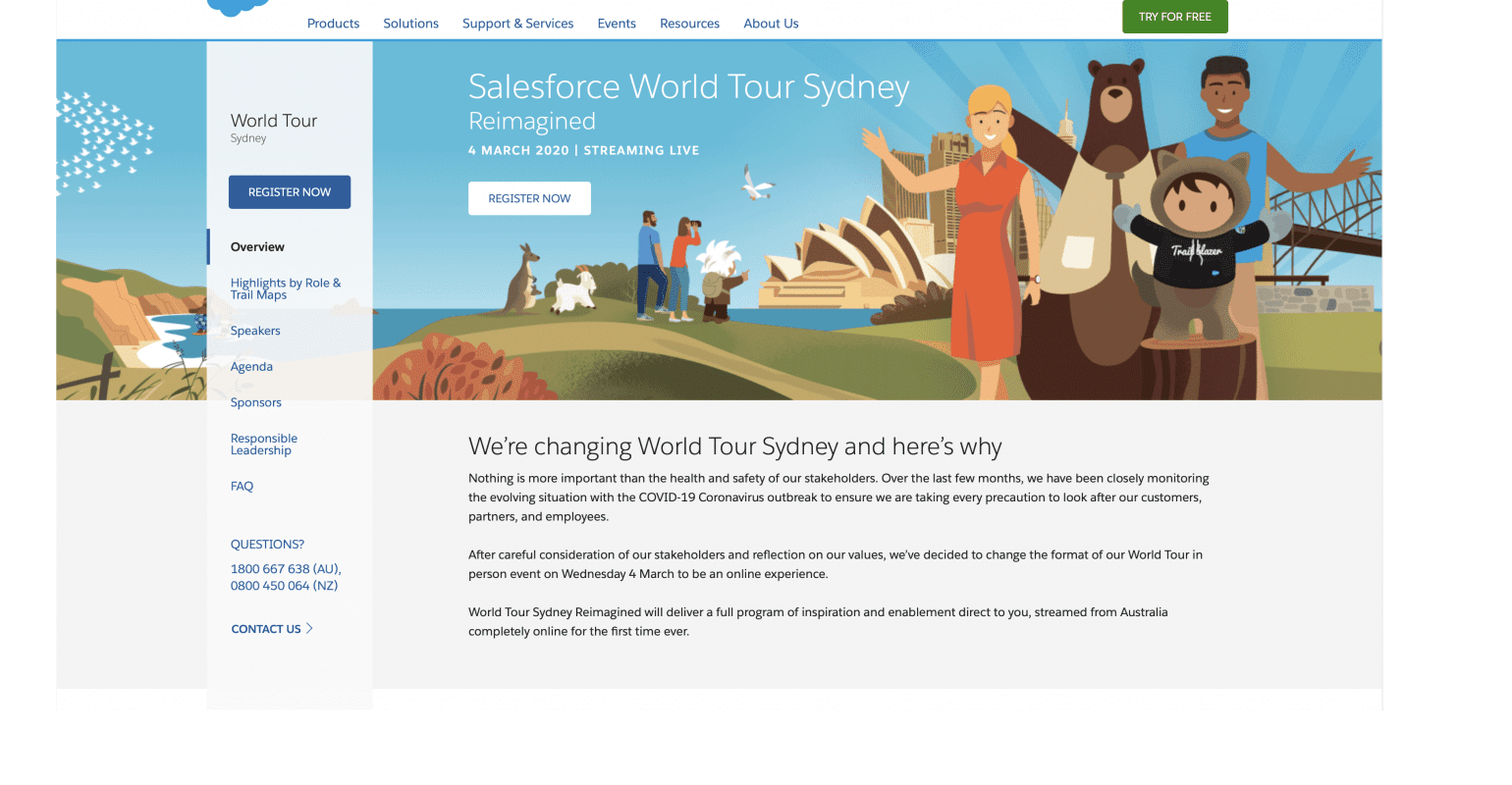1512x785 pixels.
Task: Click the 4 MARCH 2020 | STREAMING LIVE text
Action: [x=584, y=150]
